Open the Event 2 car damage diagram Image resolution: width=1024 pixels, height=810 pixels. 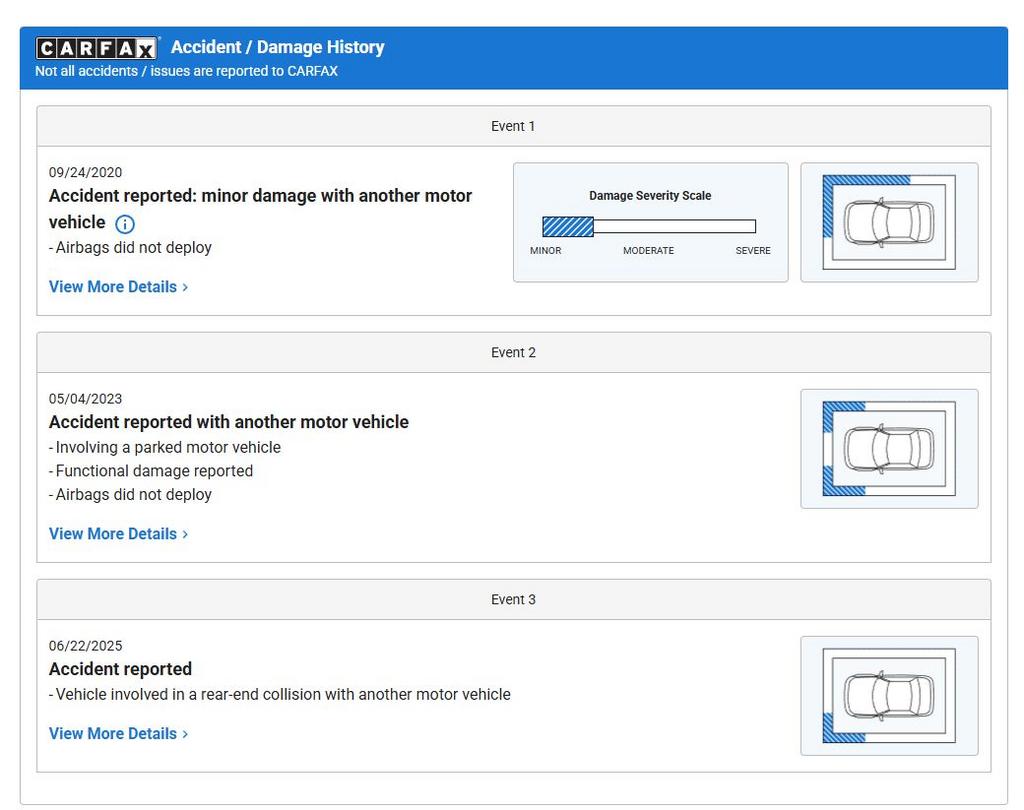coord(889,448)
